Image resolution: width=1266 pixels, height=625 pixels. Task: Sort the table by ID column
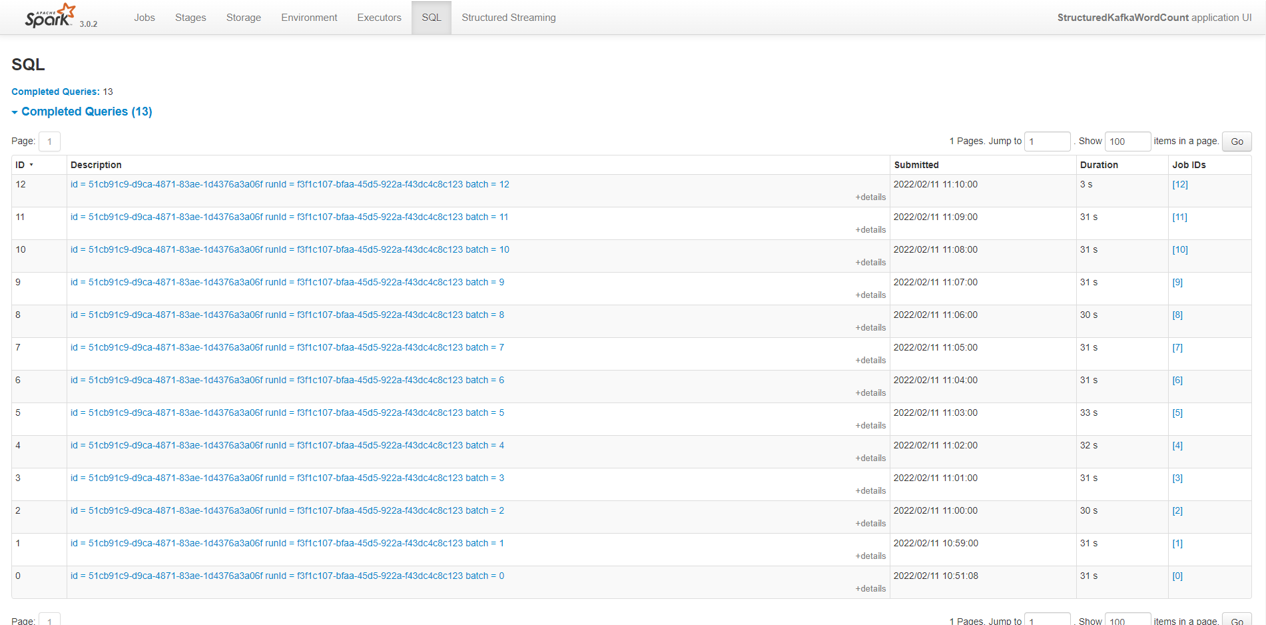coord(21,165)
